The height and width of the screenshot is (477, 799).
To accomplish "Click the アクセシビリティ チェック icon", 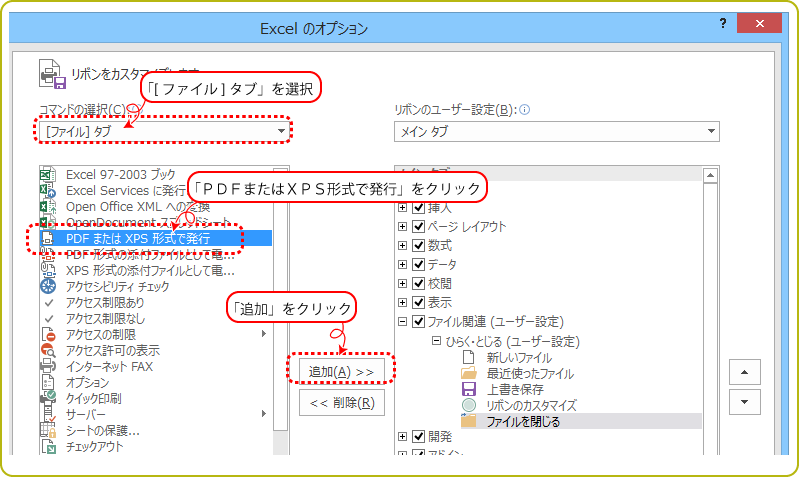I will click(48, 286).
